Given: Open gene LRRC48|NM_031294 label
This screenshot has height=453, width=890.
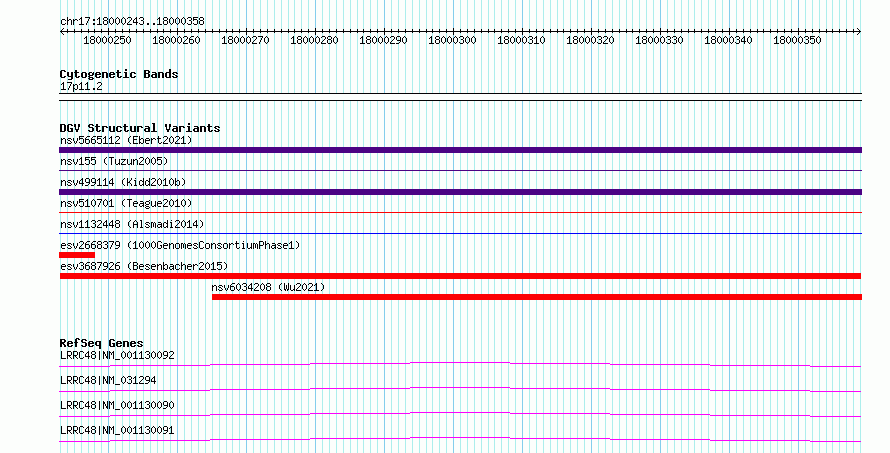Looking at the screenshot, I should tap(108, 380).
